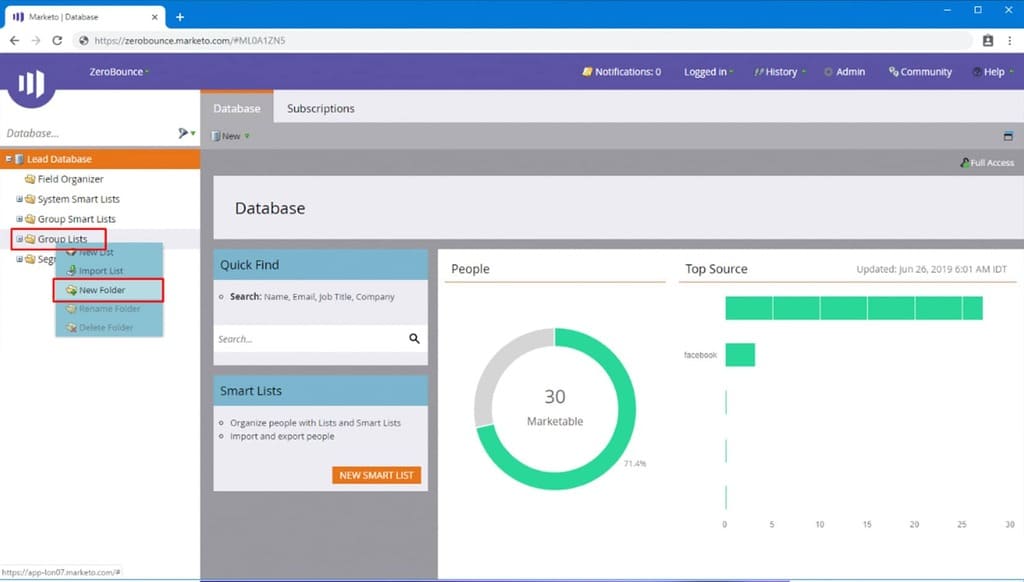Image resolution: width=1024 pixels, height=582 pixels.
Task: Click browser forward arrow
Action: (36, 40)
